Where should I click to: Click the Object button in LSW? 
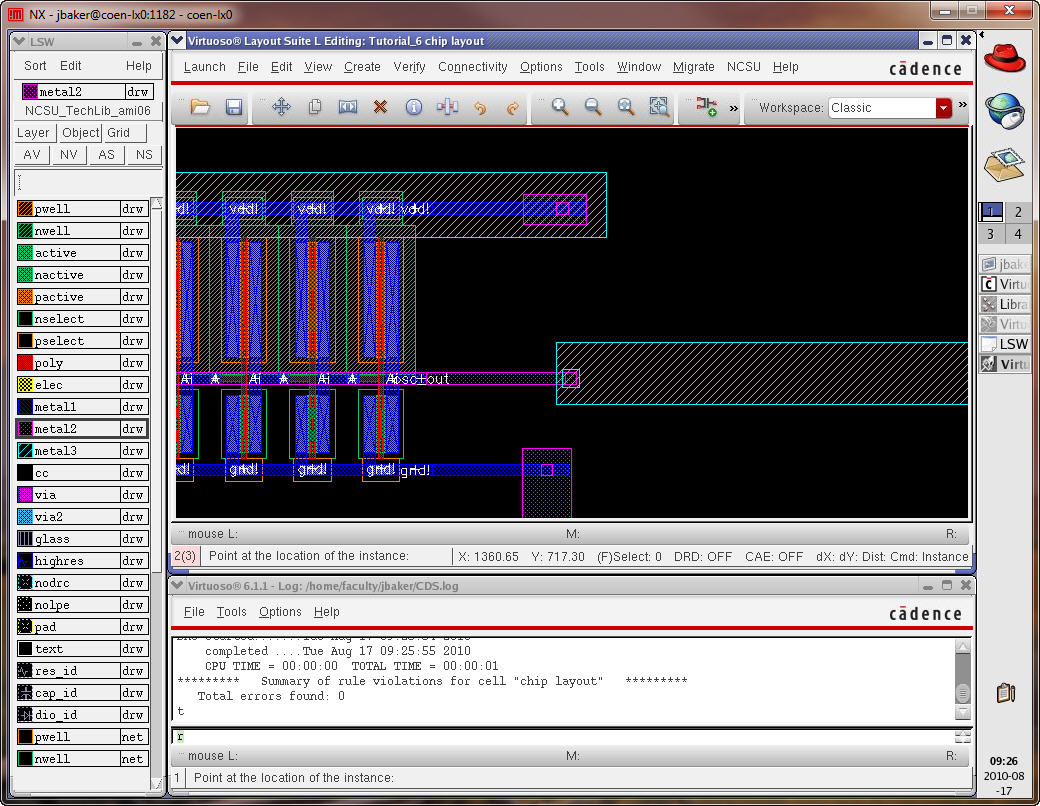(x=80, y=133)
